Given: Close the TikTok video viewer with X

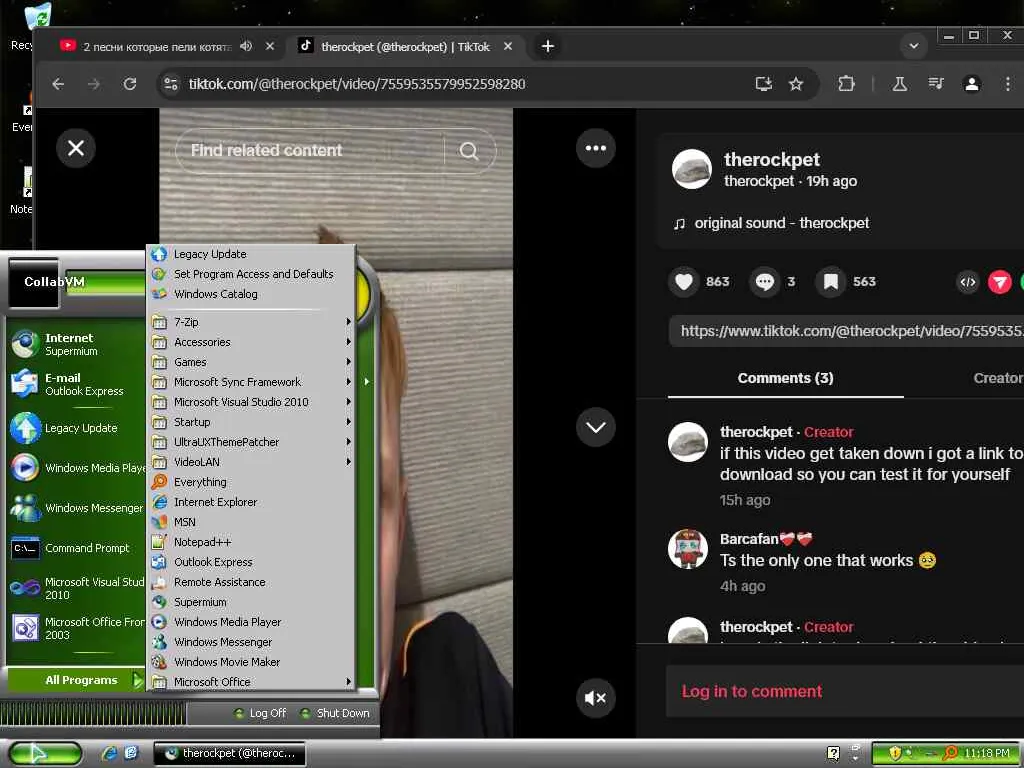Looking at the screenshot, I should tap(76, 148).
